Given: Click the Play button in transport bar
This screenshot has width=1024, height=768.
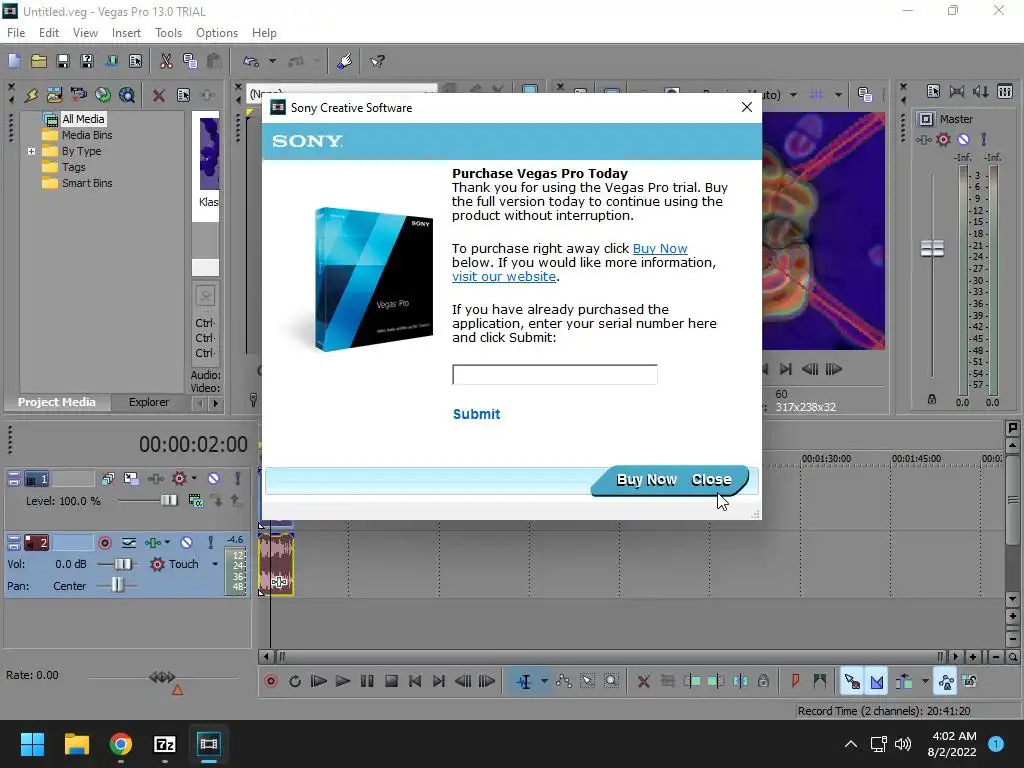Looking at the screenshot, I should tap(343, 682).
